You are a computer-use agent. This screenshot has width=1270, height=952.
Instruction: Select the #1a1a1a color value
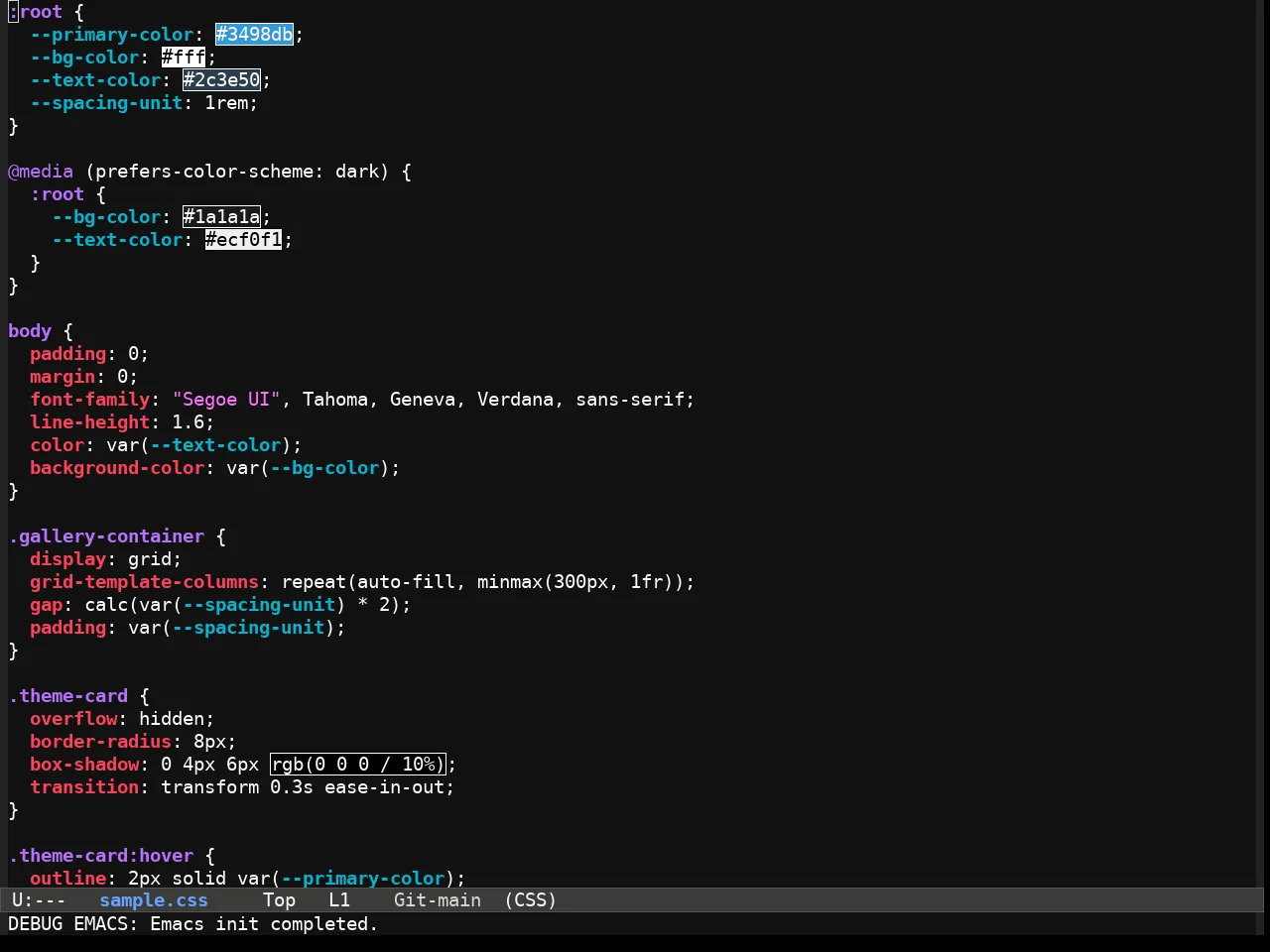point(221,217)
